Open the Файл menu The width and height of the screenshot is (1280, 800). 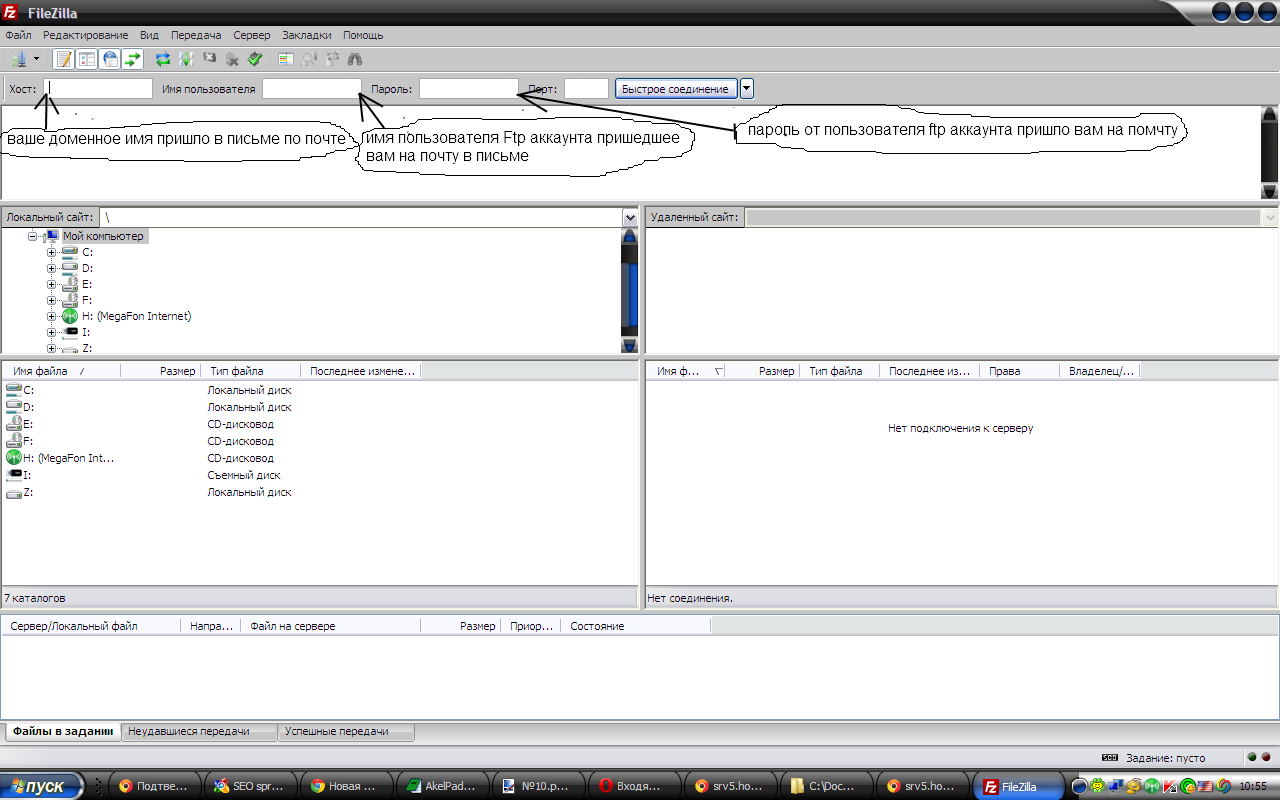pyautogui.click(x=18, y=35)
